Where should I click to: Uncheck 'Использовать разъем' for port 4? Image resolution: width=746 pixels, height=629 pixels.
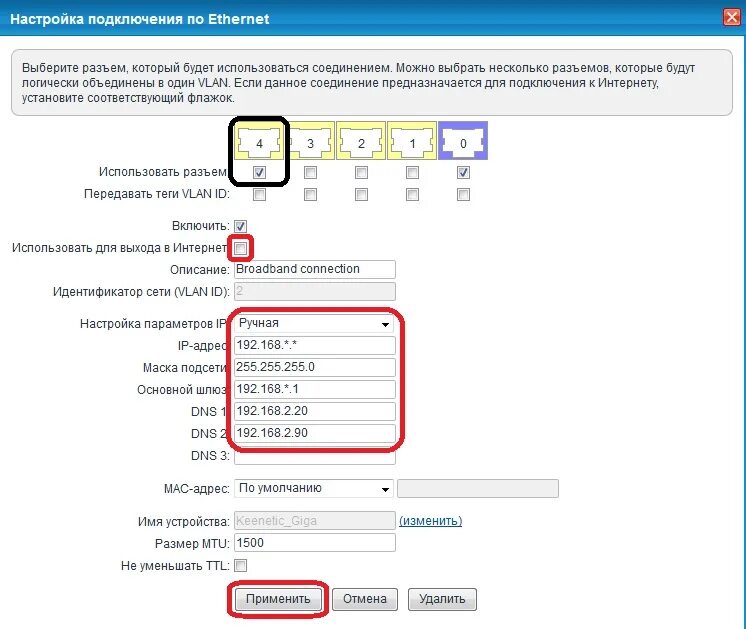(259, 172)
